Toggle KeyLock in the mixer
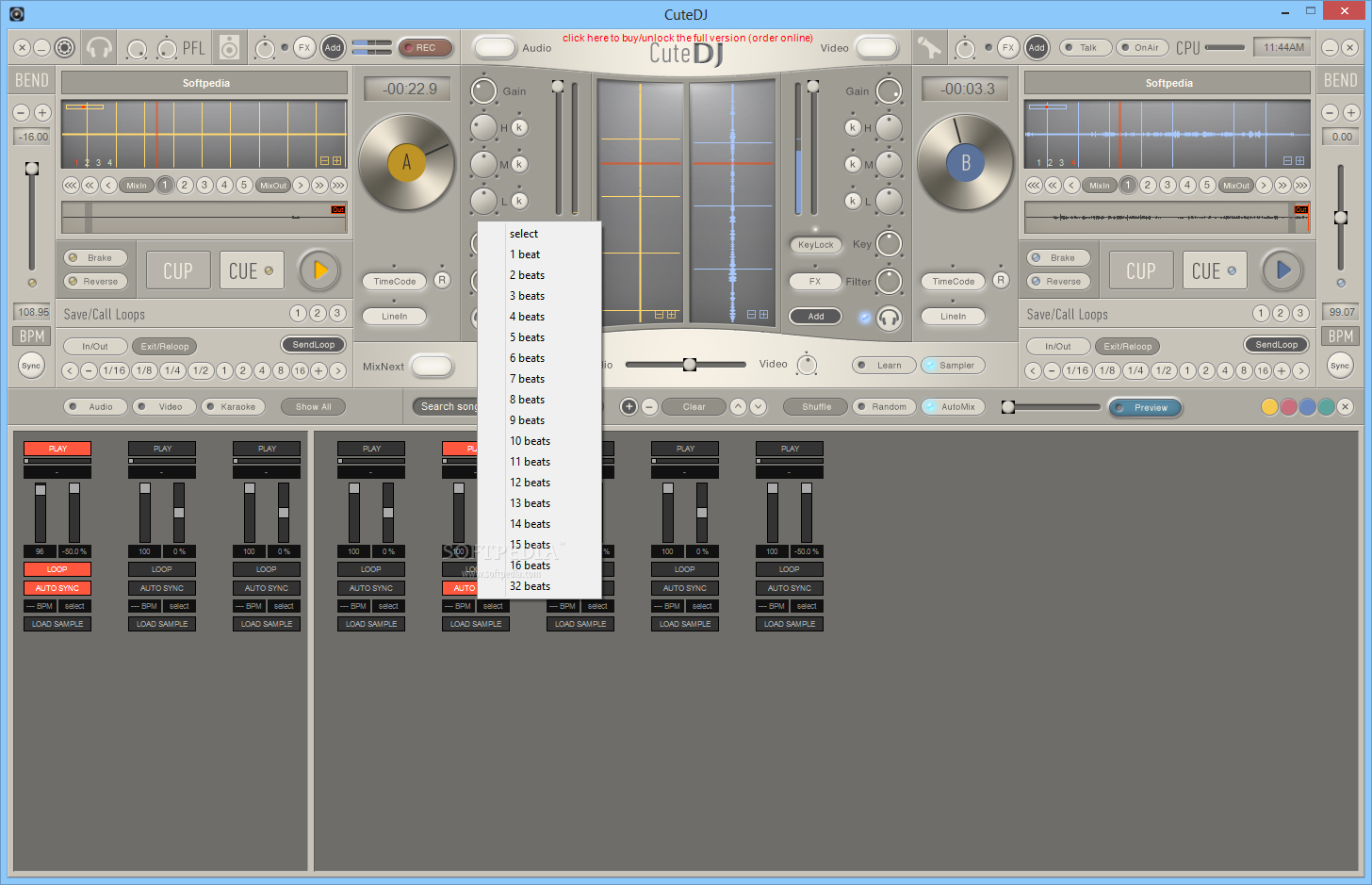 (816, 244)
